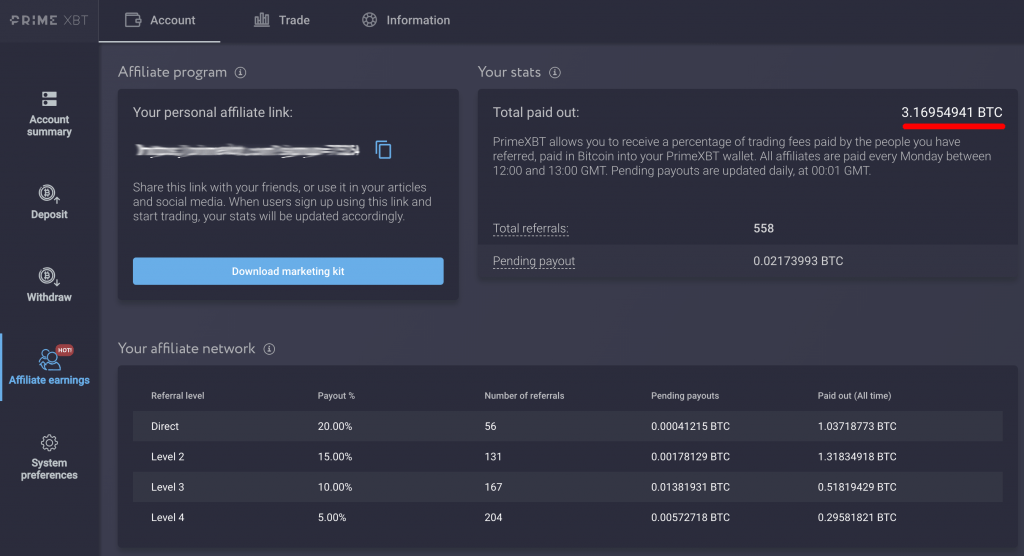Click the 5.00% payout cell

(332, 517)
